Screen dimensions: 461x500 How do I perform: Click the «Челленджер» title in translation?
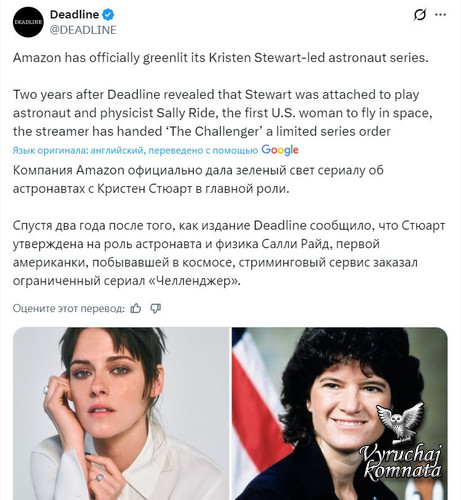(x=193, y=281)
